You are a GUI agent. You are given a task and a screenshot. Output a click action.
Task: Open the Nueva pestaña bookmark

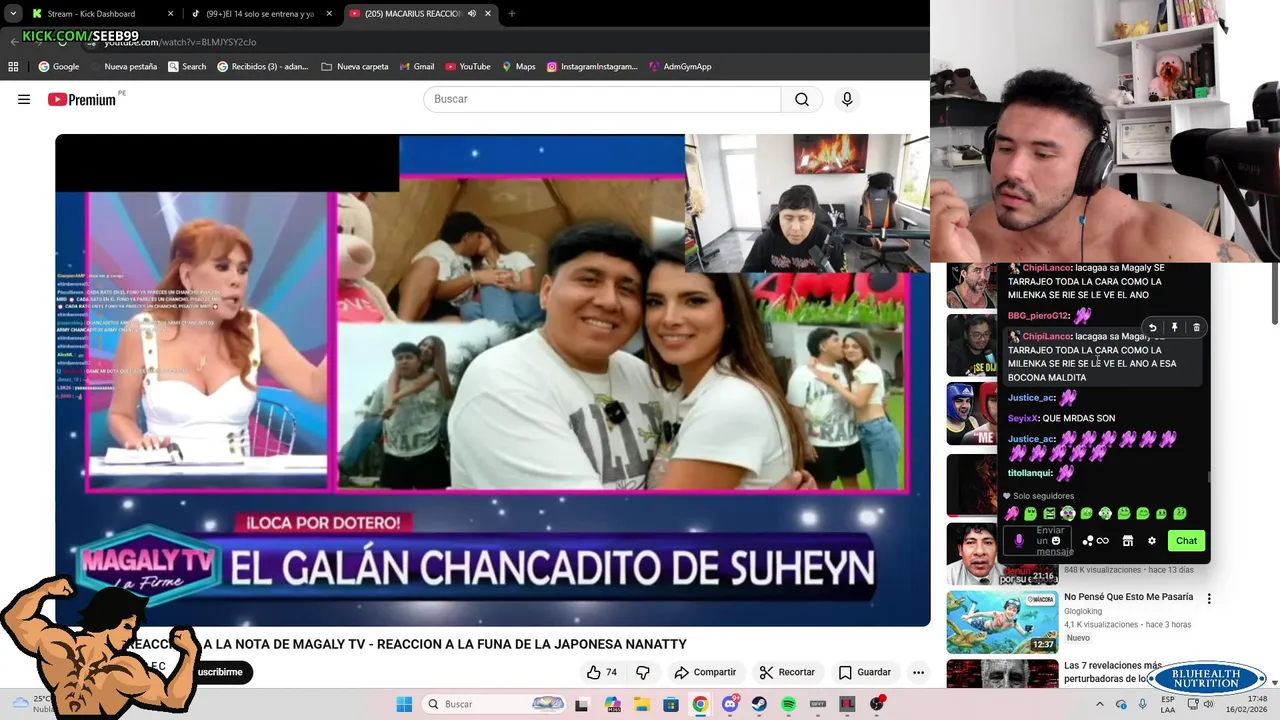click(x=123, y=67)
